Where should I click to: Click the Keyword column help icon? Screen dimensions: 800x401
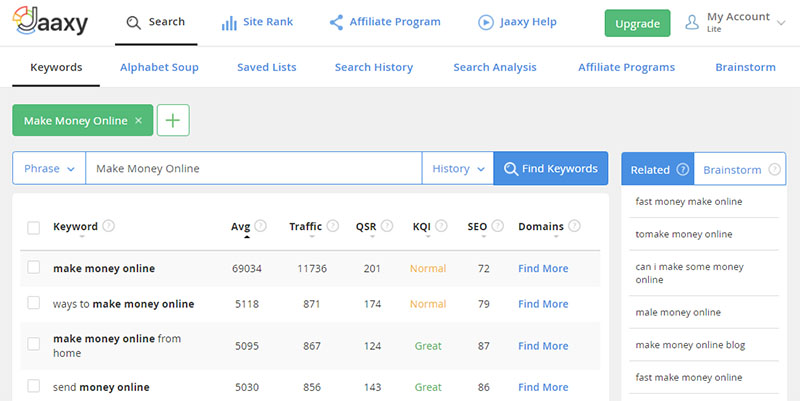point(108,225)
